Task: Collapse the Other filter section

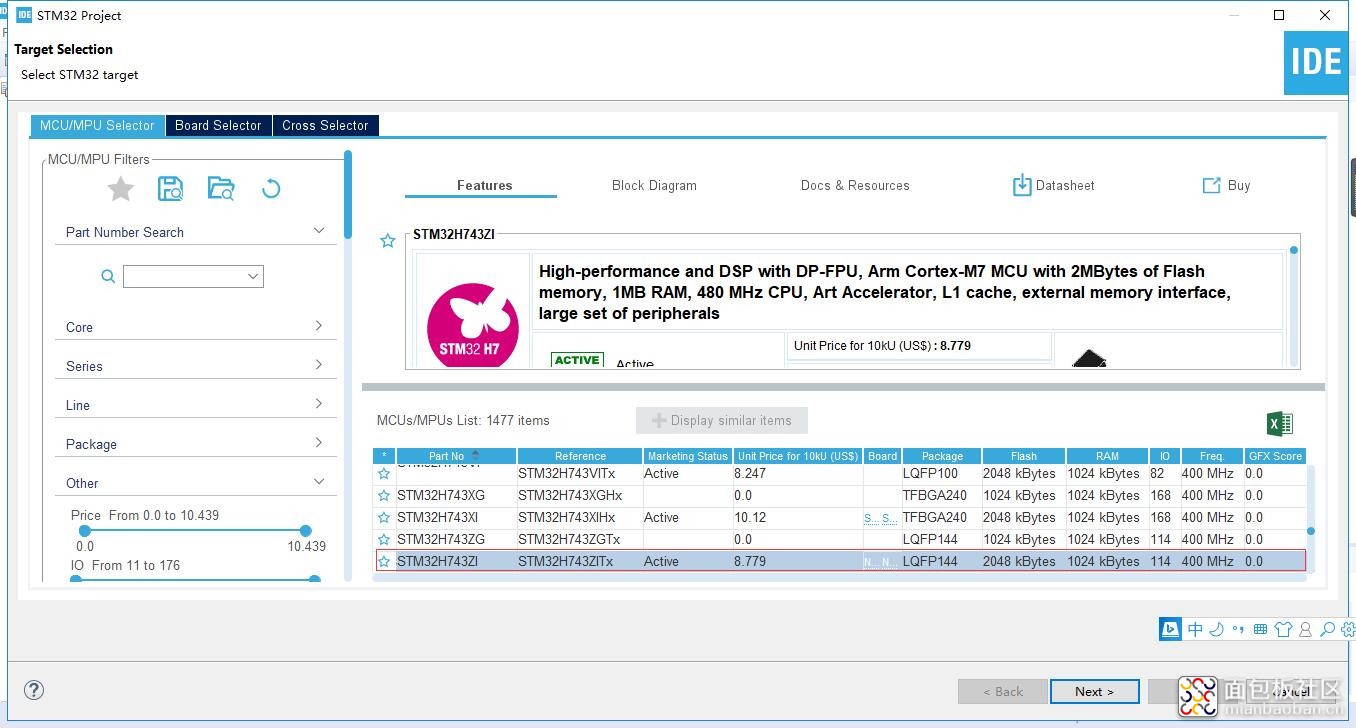Action: (319, 482)
